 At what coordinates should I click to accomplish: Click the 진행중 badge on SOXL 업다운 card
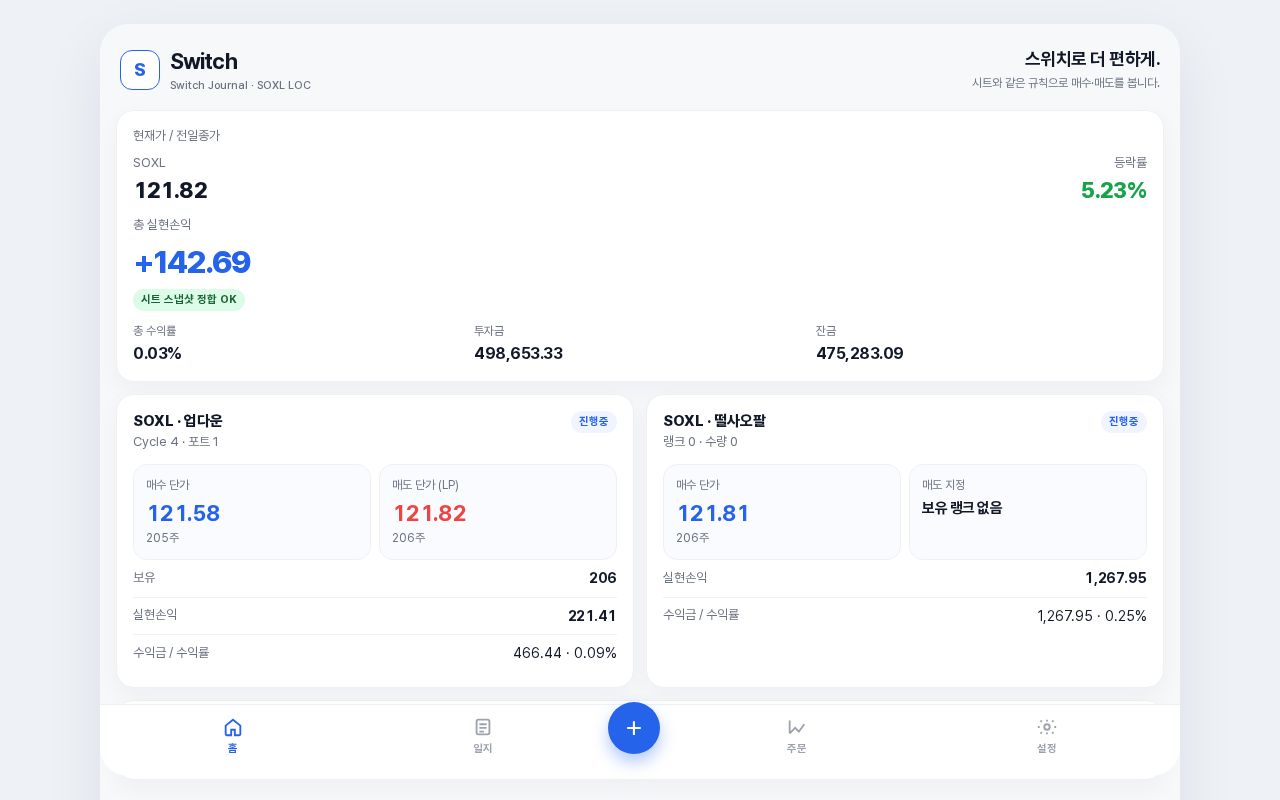(x=594, y=422)
